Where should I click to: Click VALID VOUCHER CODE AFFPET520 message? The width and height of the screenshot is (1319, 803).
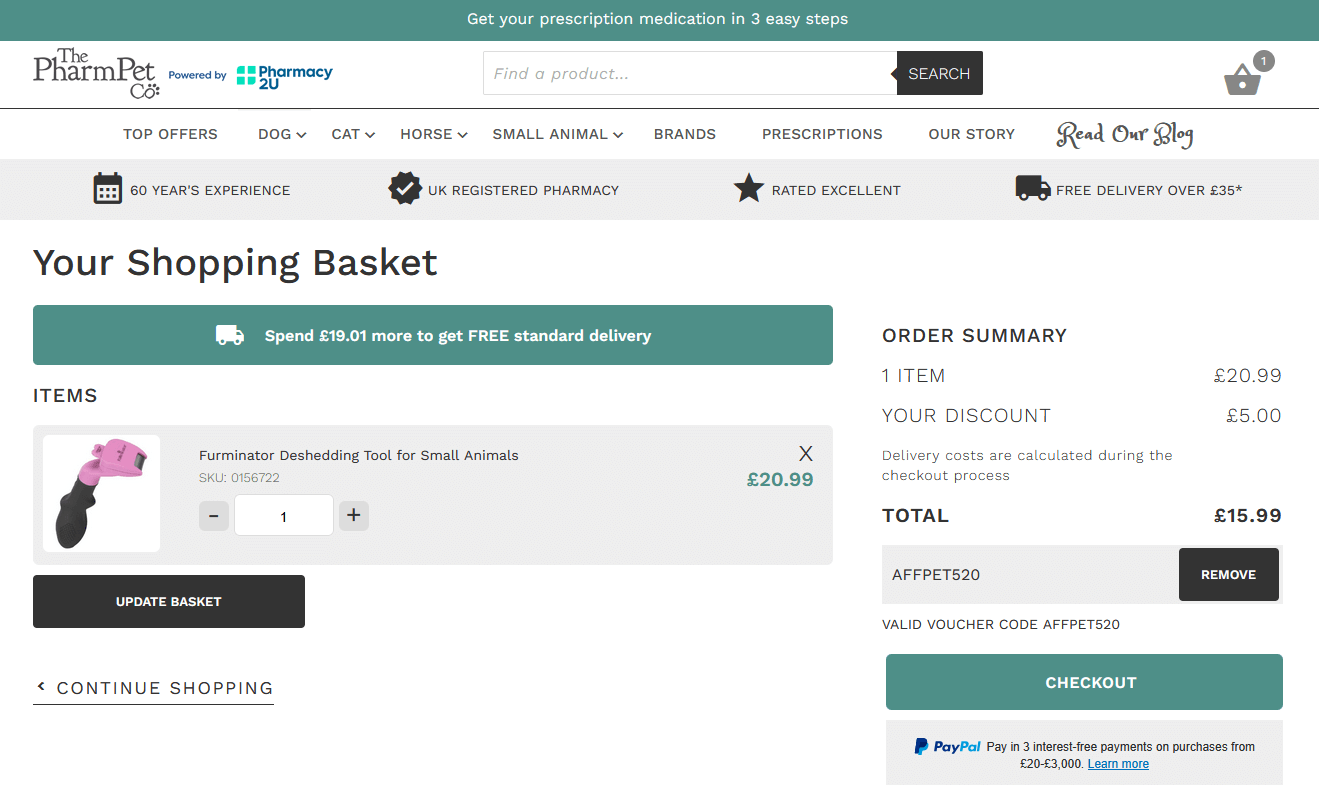click(x=1001, y=624)
